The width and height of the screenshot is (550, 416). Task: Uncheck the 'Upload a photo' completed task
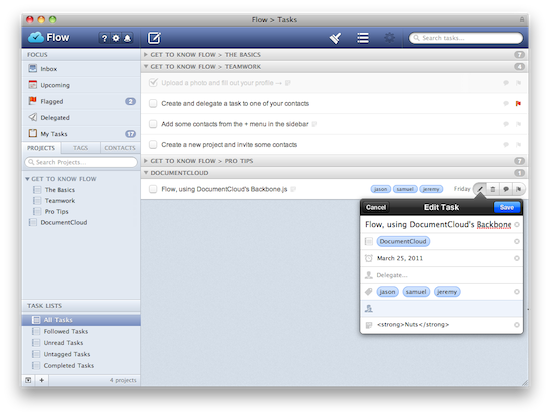(x=153, y=83)
